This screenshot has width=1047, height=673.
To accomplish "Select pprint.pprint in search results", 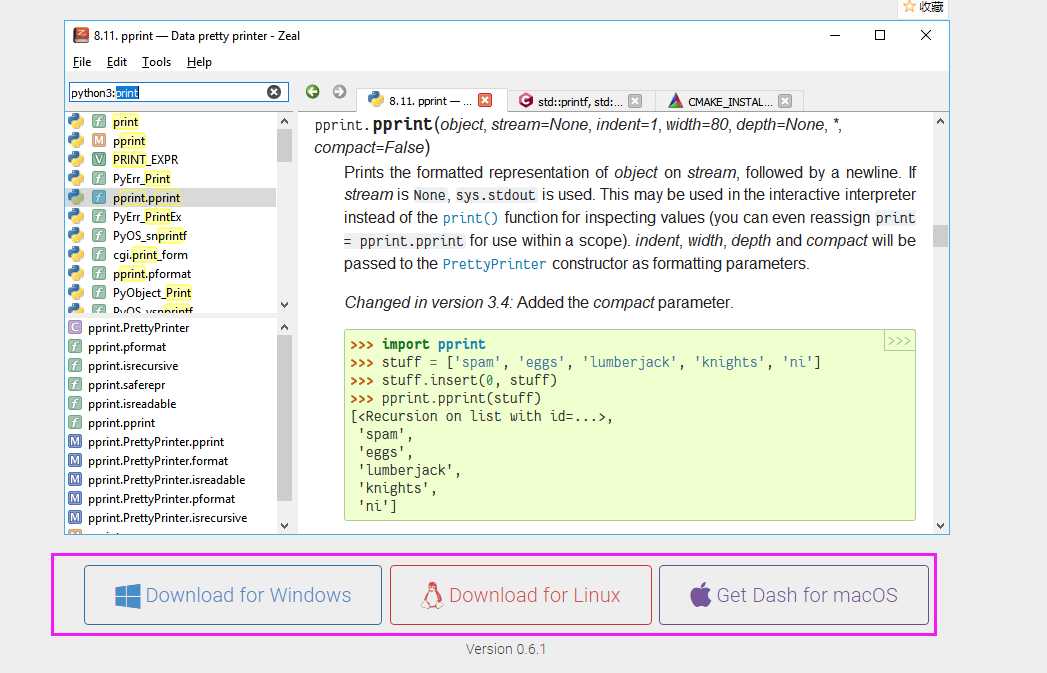I will tap(172, 198).
